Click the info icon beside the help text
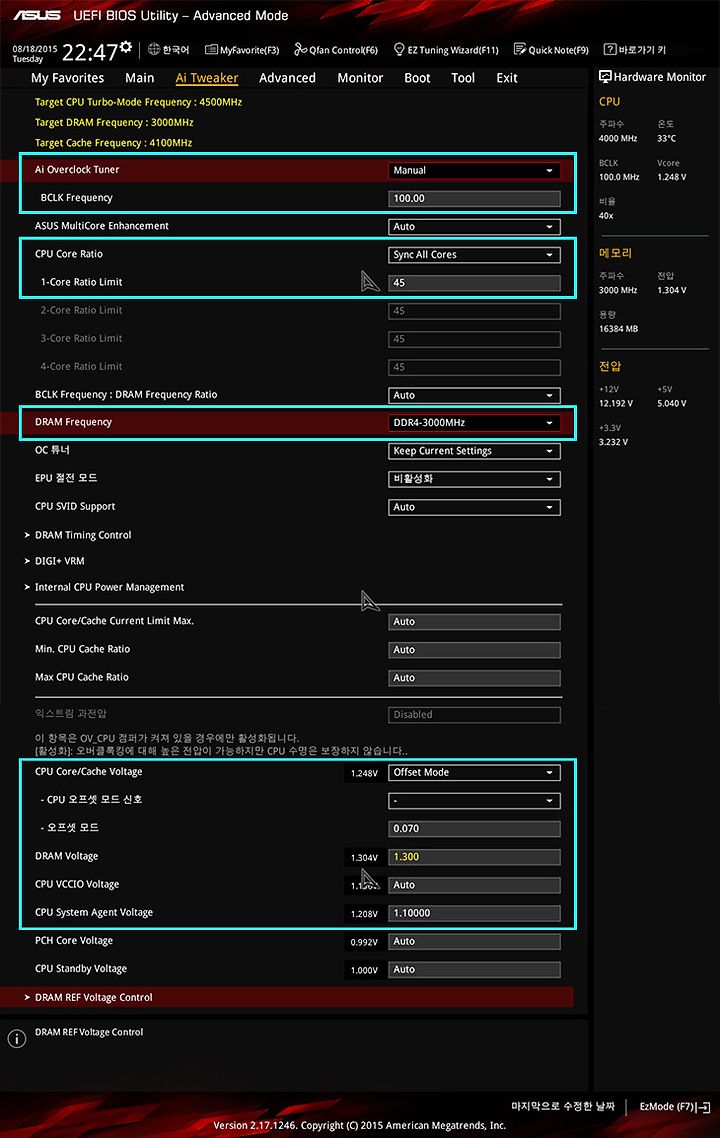Image resolution: width=720 pixels, height=1138 pixels. pyautogui.click(x=17, y=1039)
